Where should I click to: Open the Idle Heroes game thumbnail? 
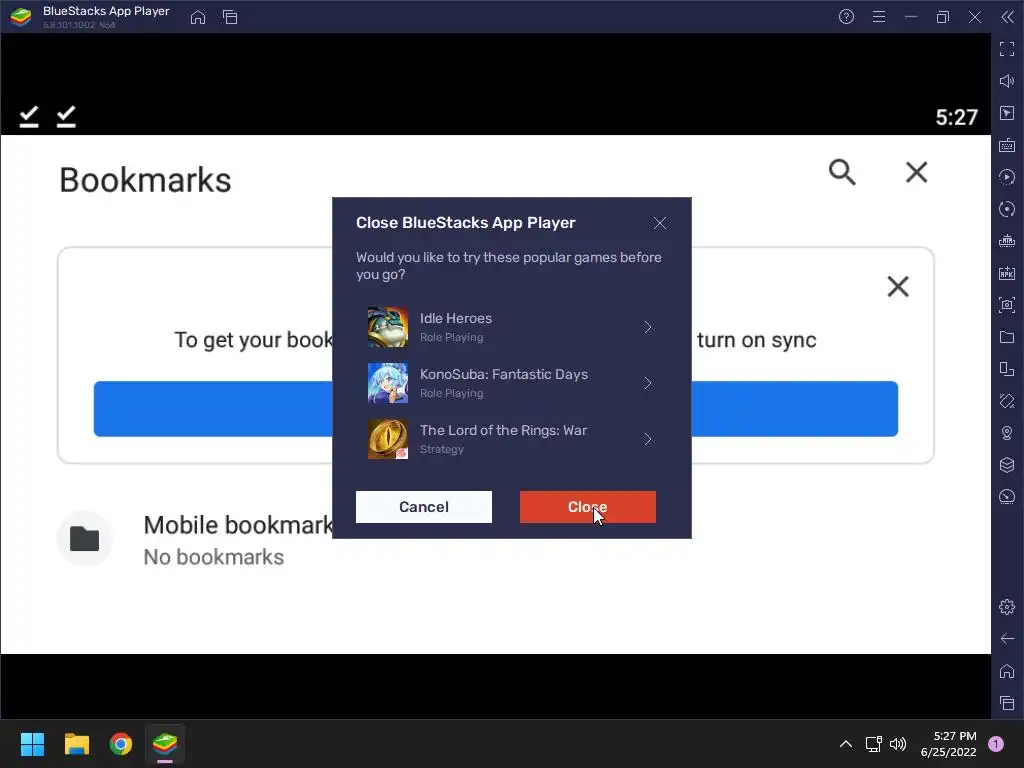(x=388, y=327)
